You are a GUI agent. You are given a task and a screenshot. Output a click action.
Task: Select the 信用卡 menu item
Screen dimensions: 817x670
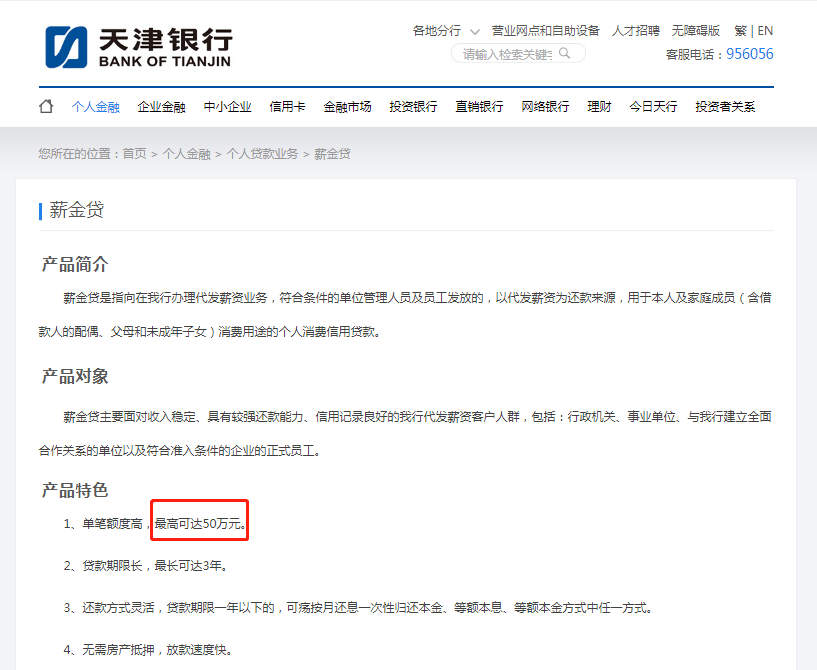[287, 105]
